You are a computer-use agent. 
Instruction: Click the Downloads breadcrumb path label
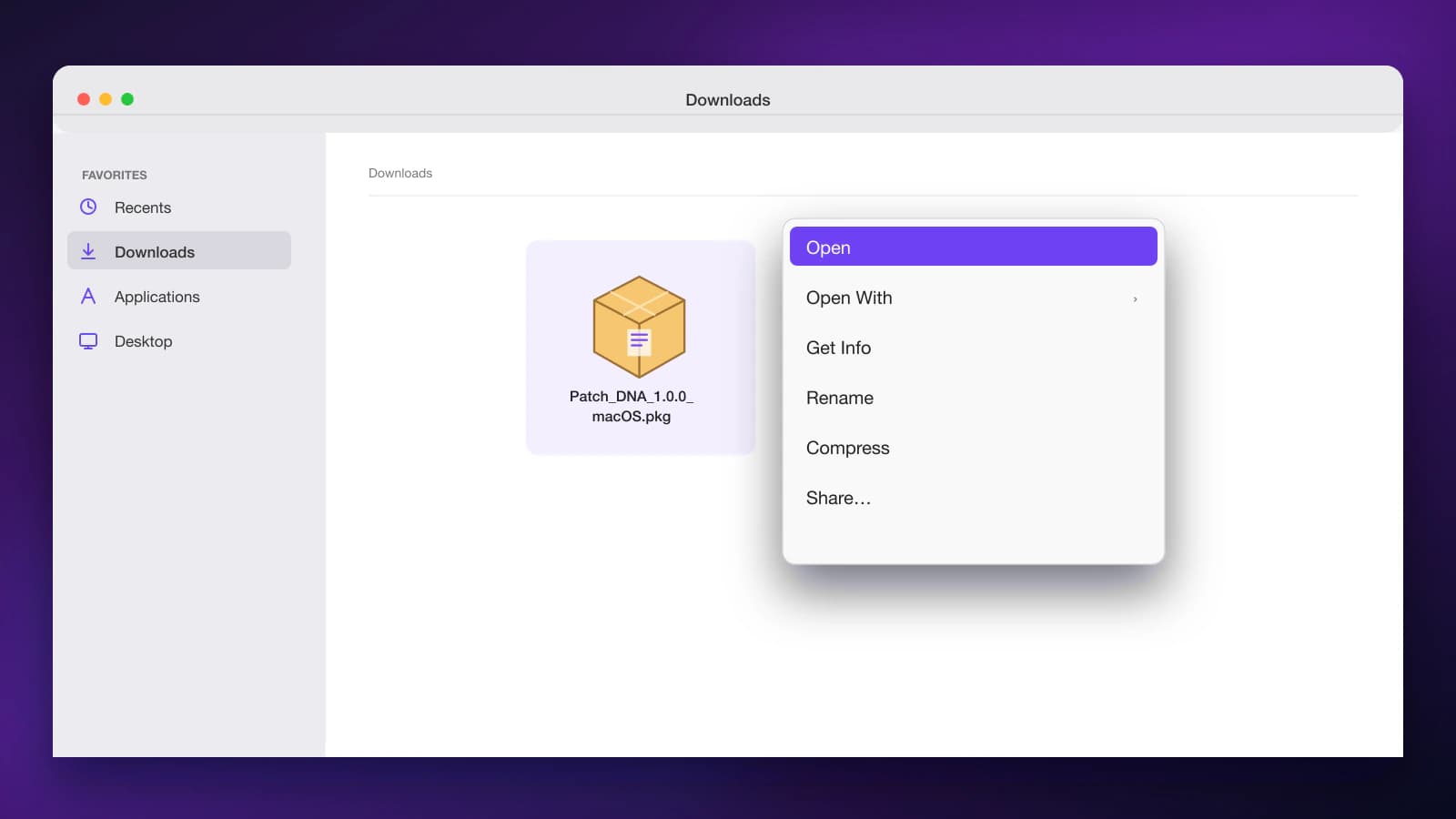tap(400, 173)
